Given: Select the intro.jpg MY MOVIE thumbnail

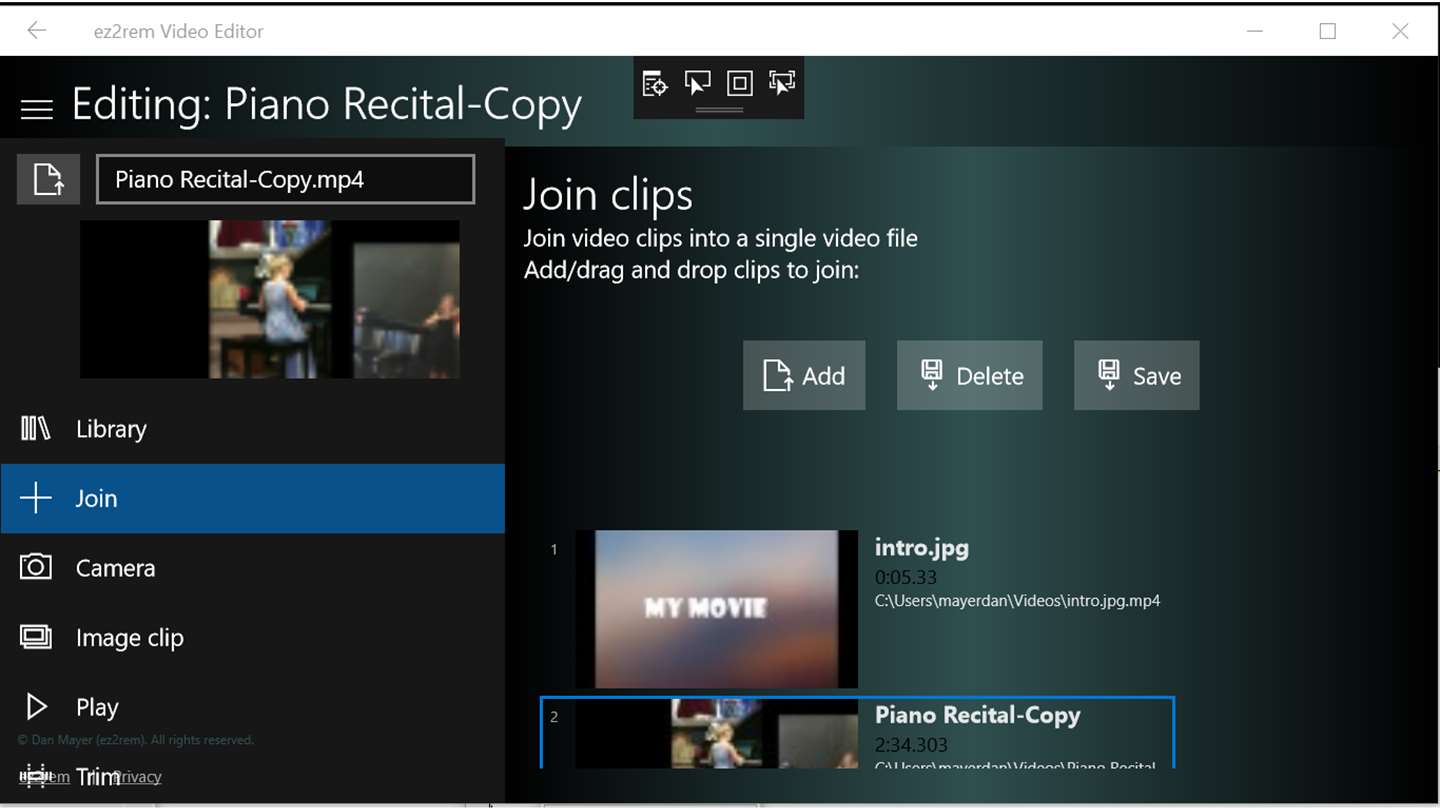Looking at the screenshot, I should point(717,609).
